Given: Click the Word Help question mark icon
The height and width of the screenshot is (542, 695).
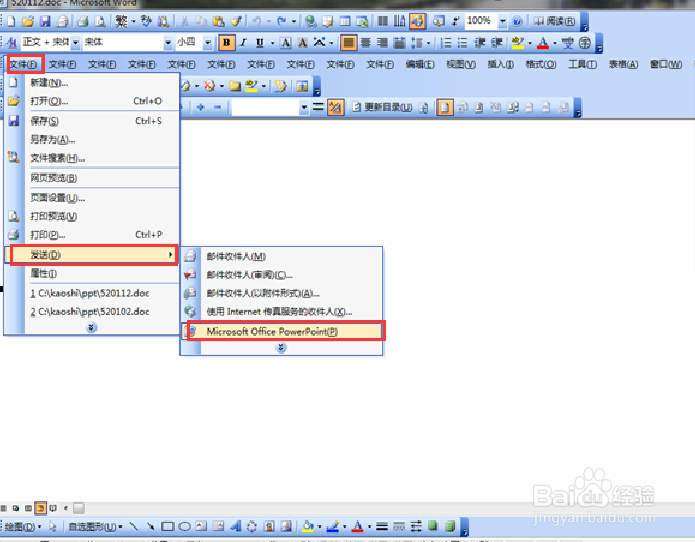Looking at the screenshot, I should [x=517, y=21].
